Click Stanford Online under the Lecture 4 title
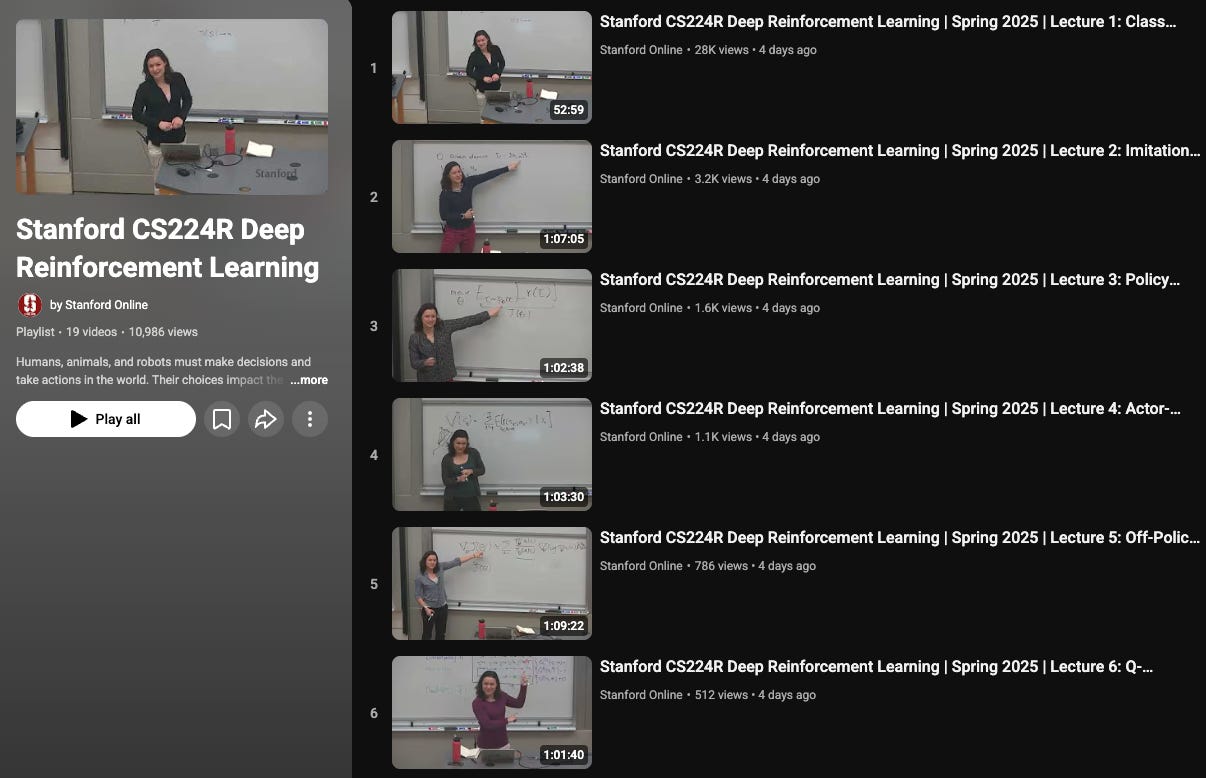Image resolution: width=1206 pixels, height=778 pixels. coord(641,437)
